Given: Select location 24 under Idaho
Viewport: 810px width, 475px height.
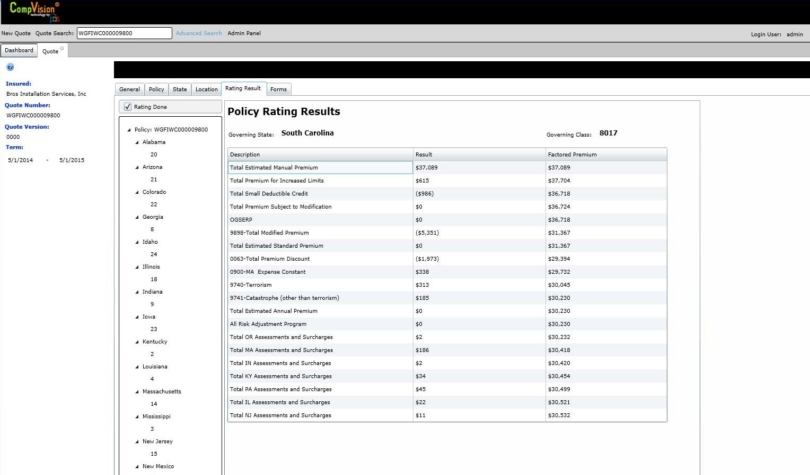Looking at the screenshot, I should pyautogui.click(x=154, y=255).
